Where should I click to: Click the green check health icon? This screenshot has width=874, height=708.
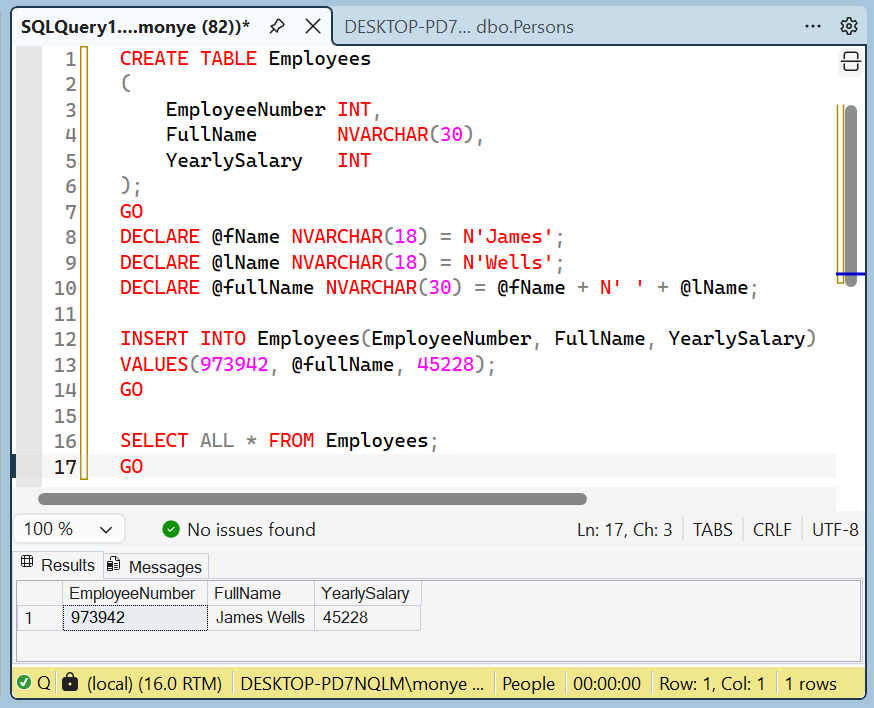coord(171,530)
